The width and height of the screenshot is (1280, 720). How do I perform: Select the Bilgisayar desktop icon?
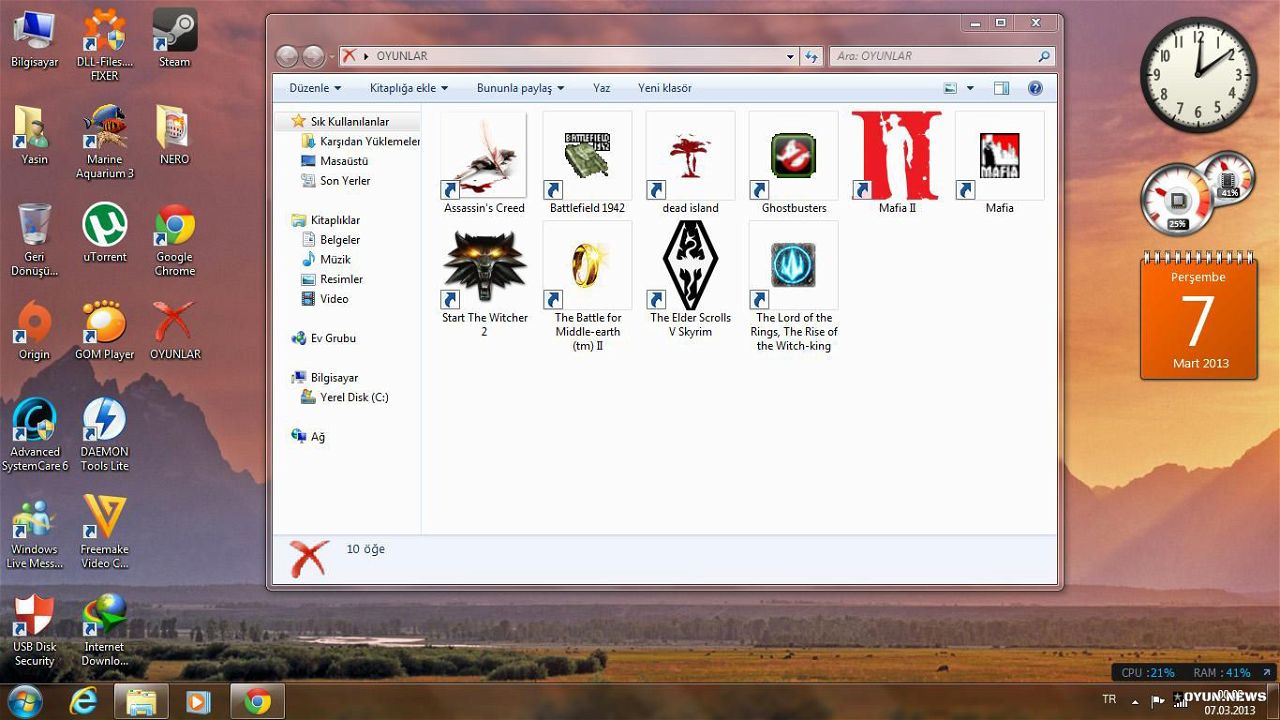click(x=34, y=39)
